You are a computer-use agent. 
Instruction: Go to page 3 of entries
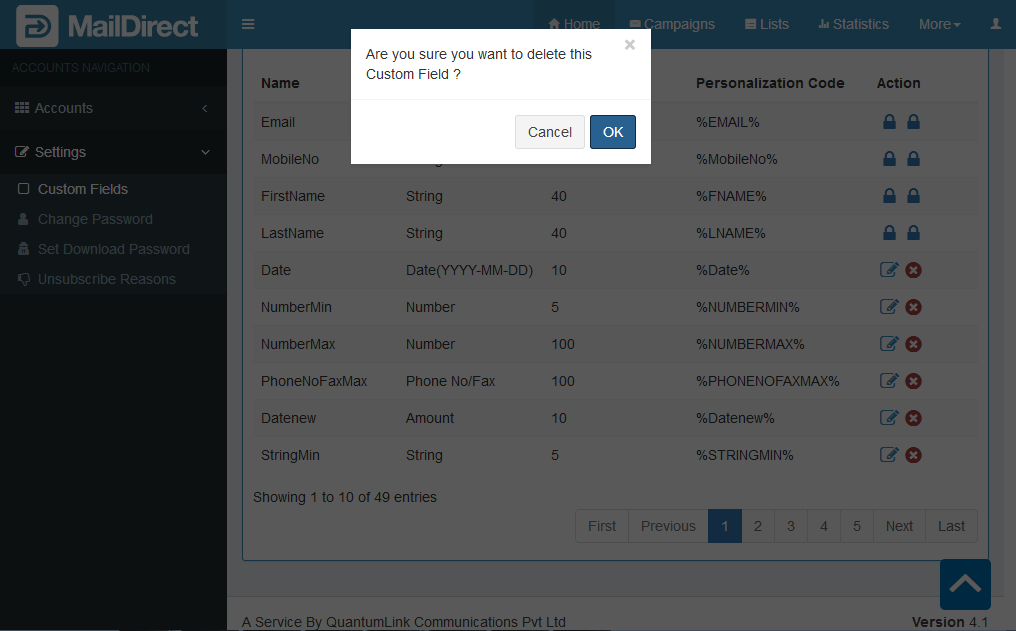[790, 526]
